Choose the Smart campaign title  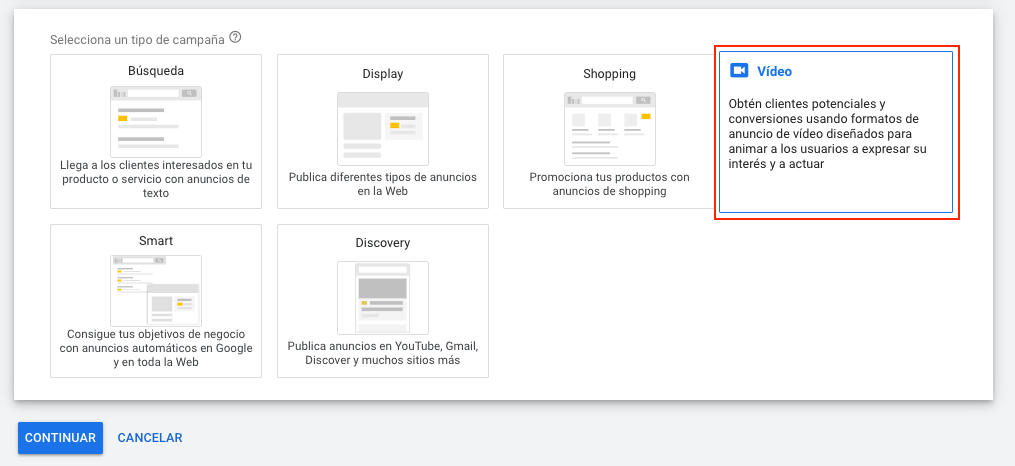pos(156,241)
